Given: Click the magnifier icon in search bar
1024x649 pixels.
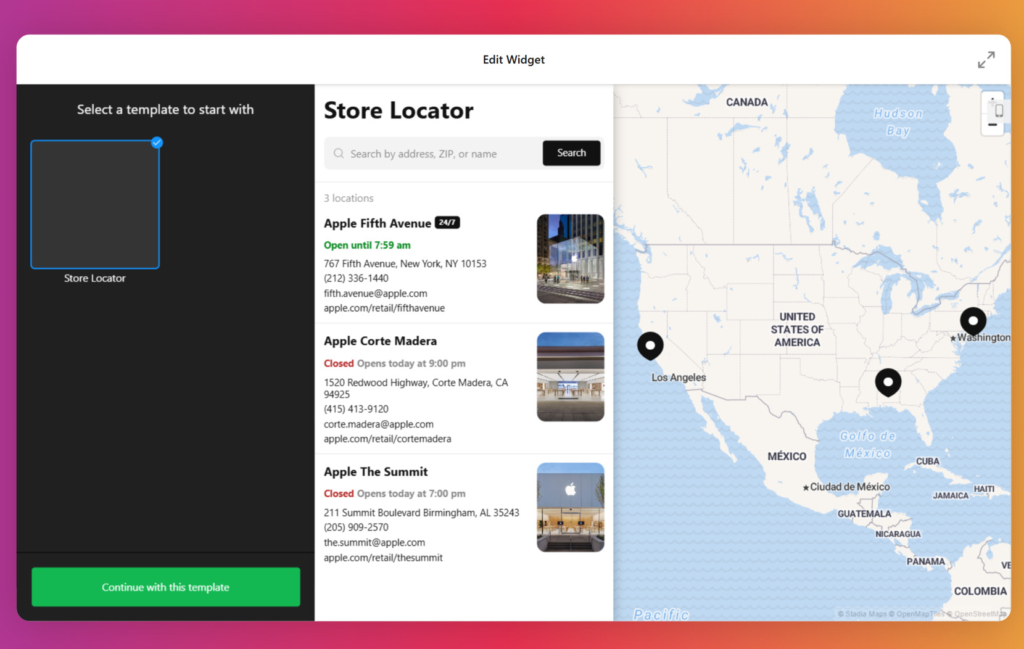Looking at the screenshot, I should pos(339,153).
